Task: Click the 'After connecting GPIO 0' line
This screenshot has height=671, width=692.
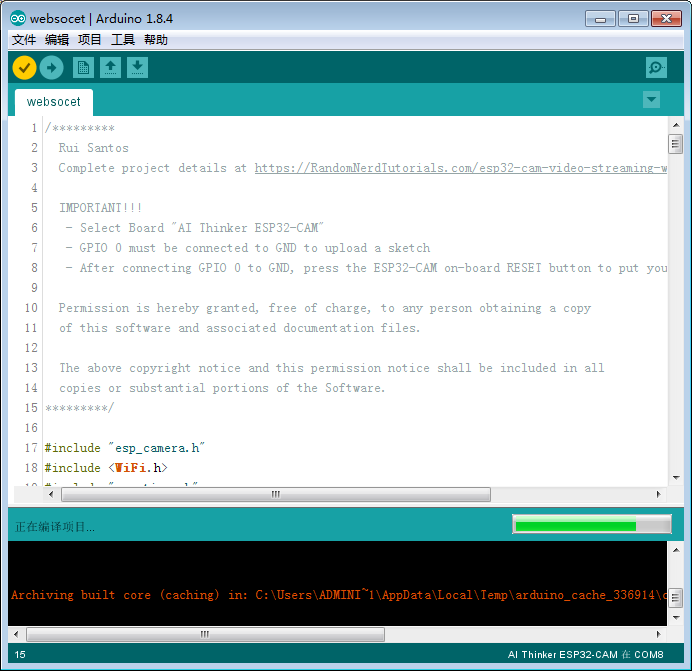Action: (x=366, y=268)
